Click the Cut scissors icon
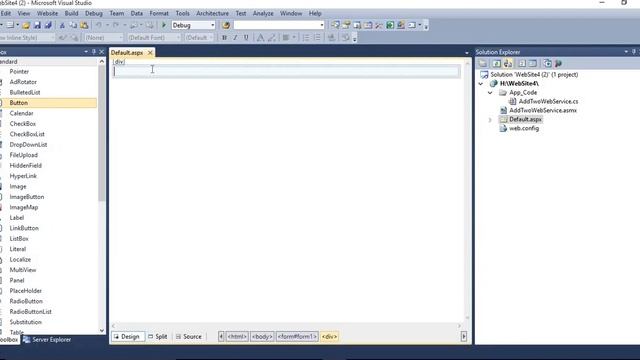 pyautogui.click(x=62, y=25)
